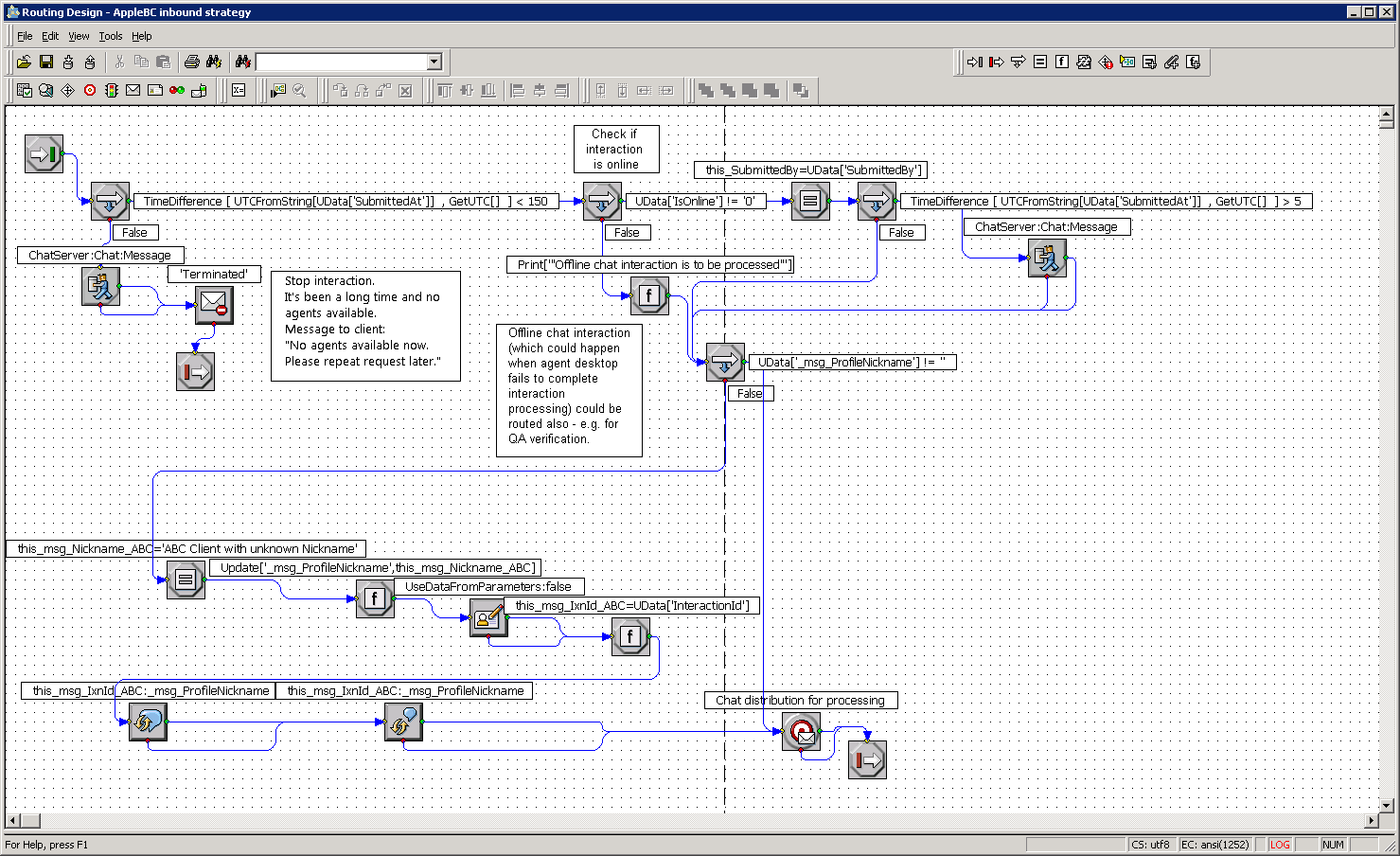
Task: Click the horizontal scrollbar right arrow
Action: 1372,820
